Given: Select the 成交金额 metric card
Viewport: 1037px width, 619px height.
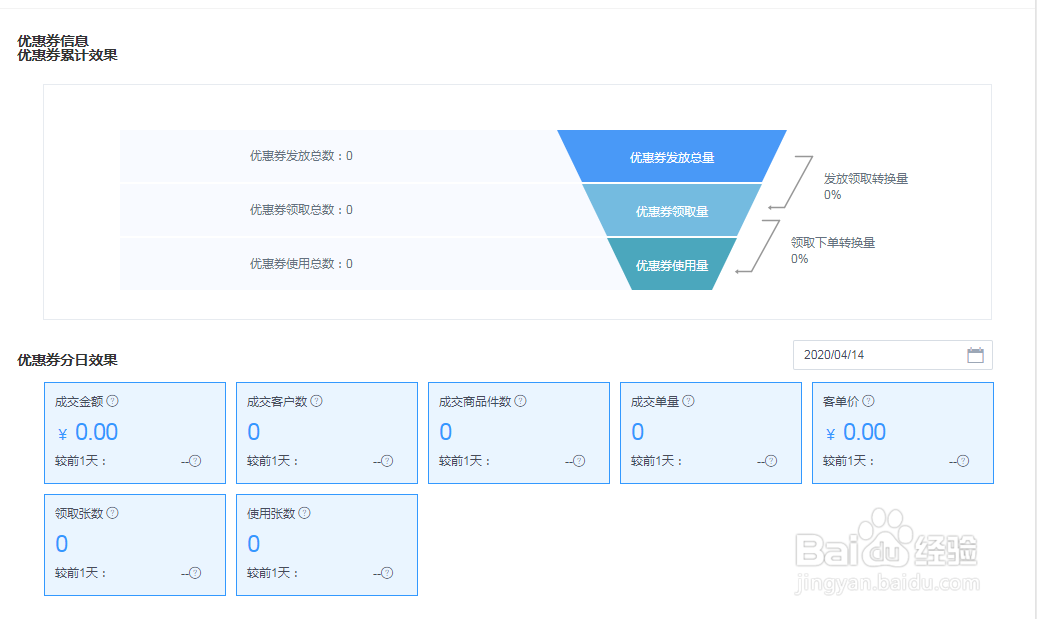Looking at the screenshot, I should point(135,433).
